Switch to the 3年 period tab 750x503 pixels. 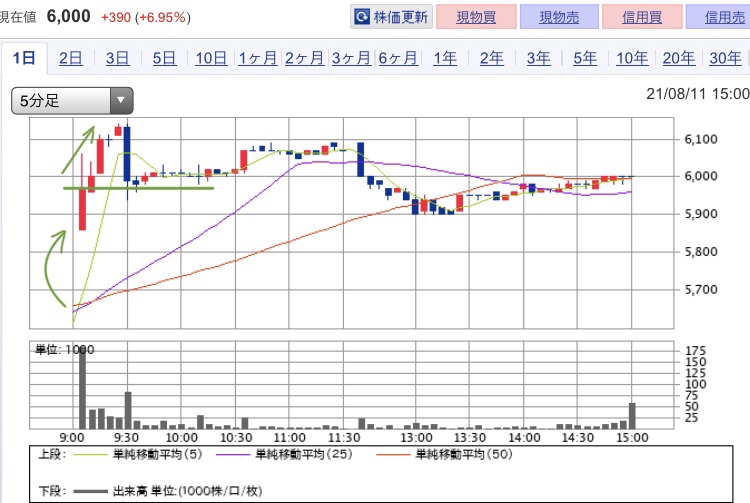(539, 58)
